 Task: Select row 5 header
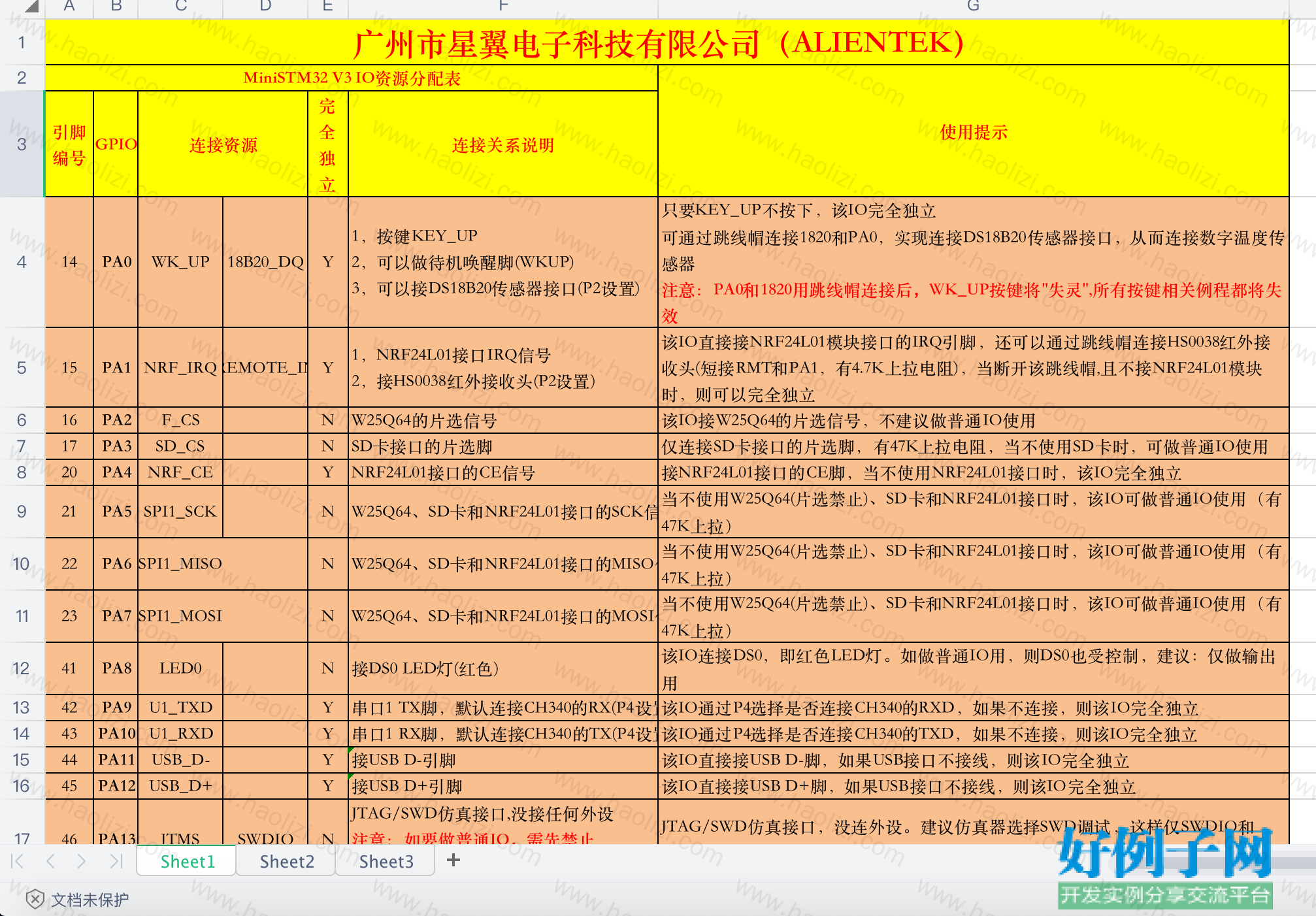click(22, 367)
